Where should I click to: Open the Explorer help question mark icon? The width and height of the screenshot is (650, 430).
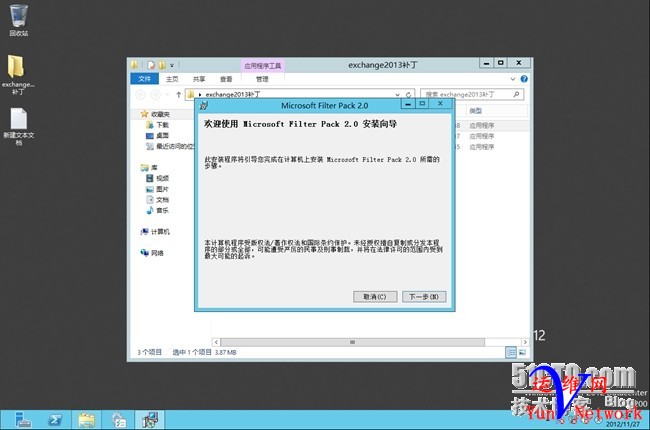(x=524, y=79)
